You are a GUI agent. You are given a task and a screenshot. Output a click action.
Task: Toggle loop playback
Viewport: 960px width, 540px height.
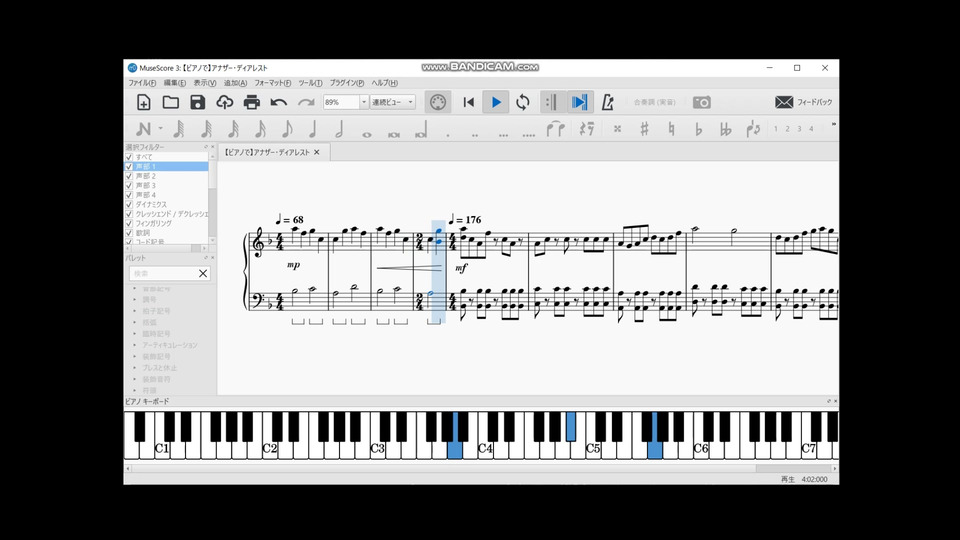tap(523, 102)
